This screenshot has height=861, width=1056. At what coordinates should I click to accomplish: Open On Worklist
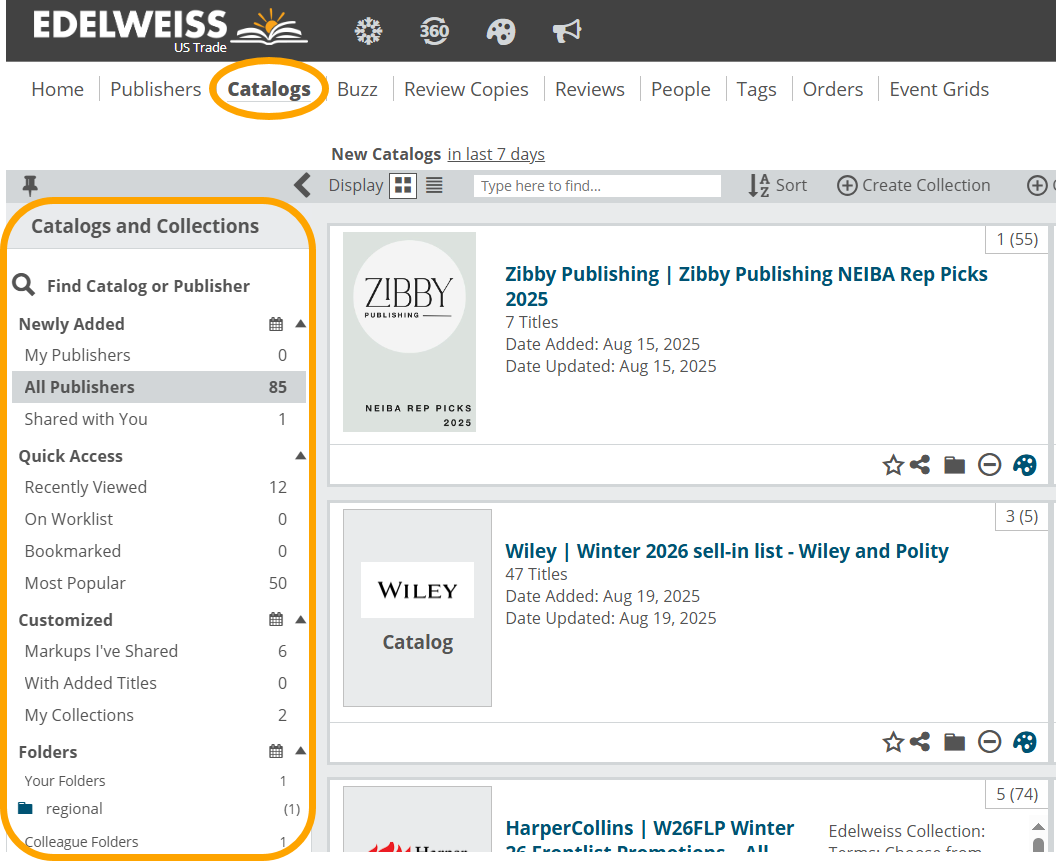(x=159, y=519)
